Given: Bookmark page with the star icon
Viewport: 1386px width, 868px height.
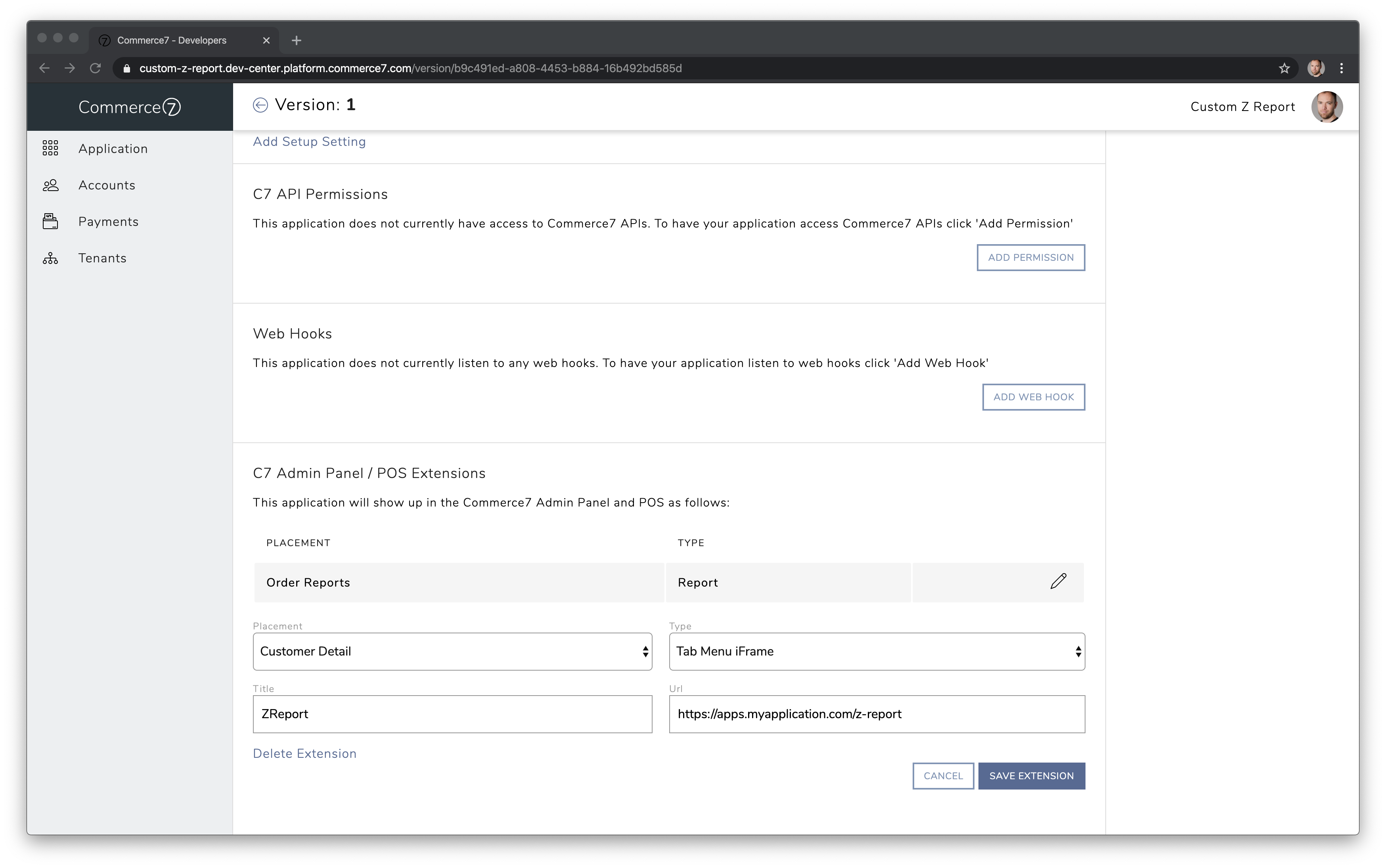Looking at the screenshot, I should (x=1285, y=68).
